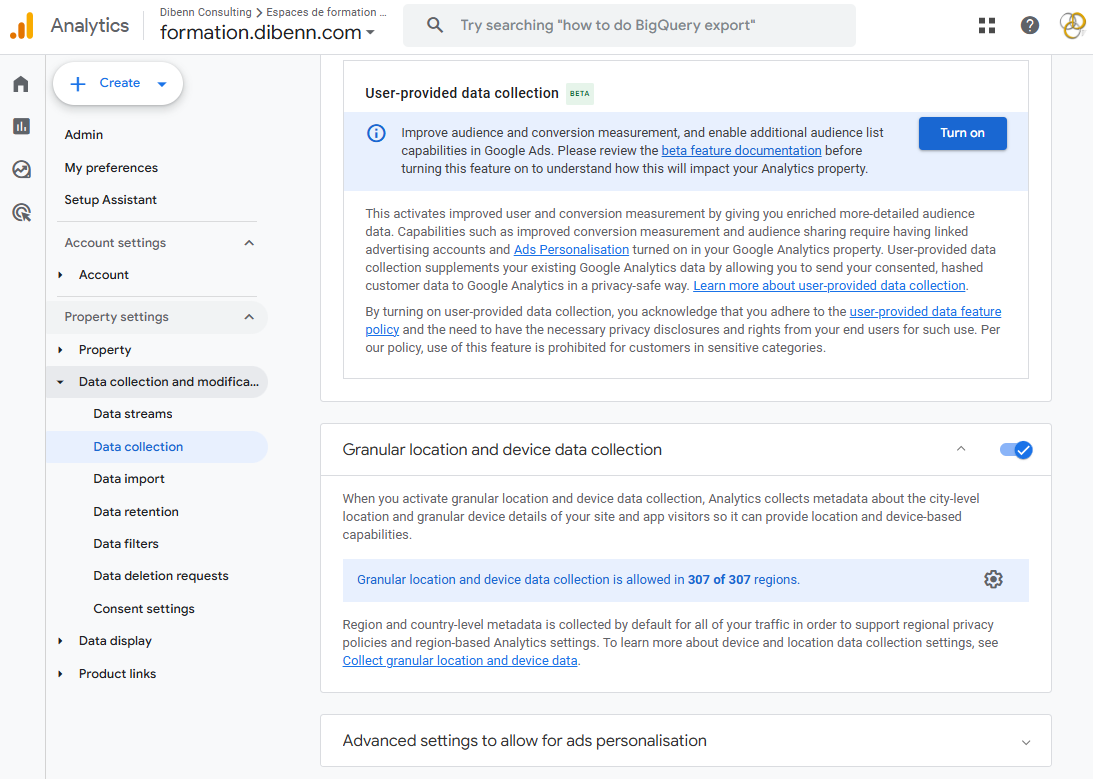Open the Google apps grid icon
1093x779 pixels.
tap(987, 26)
